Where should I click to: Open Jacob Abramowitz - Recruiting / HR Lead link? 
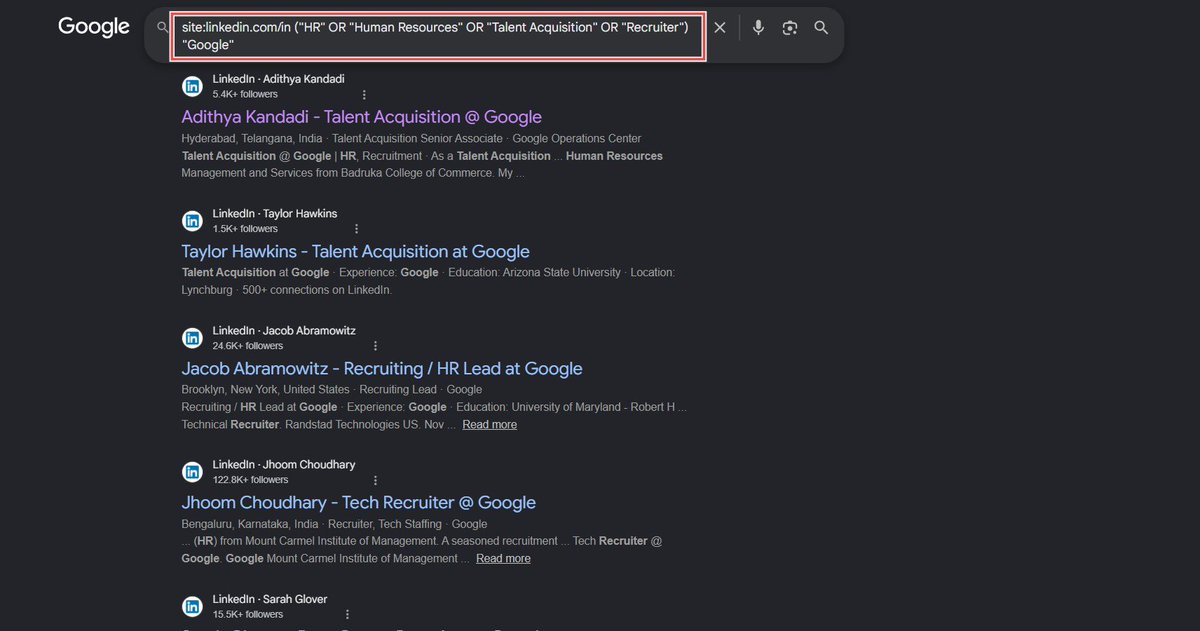click(381, 369)
